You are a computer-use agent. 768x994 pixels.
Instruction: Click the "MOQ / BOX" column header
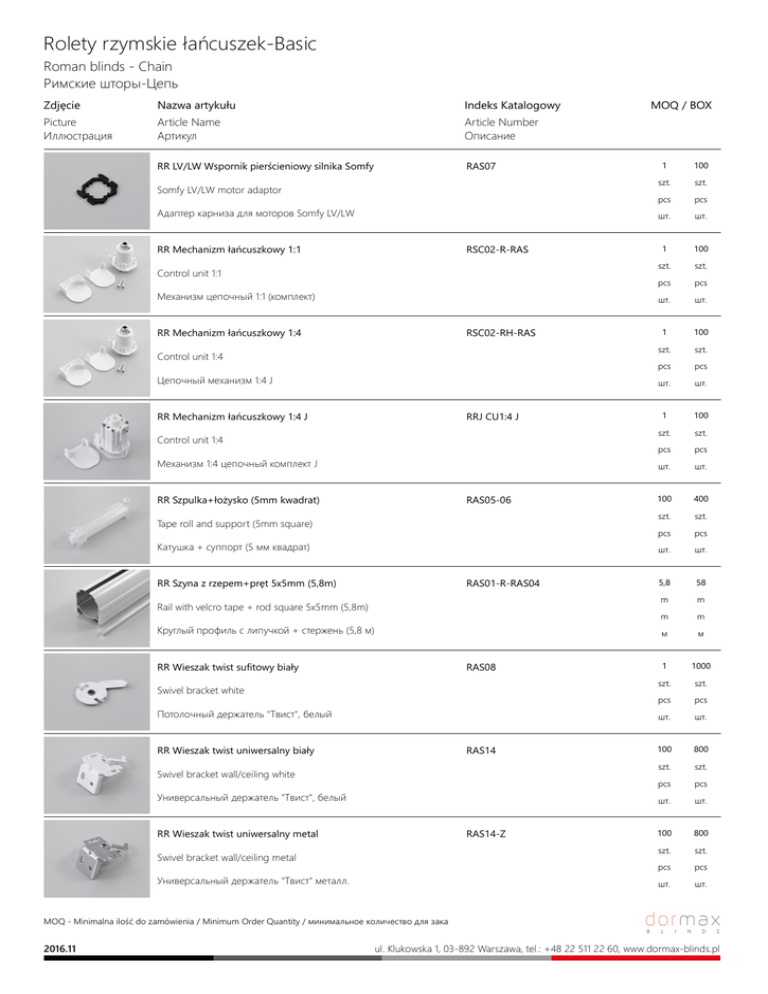[680, 105]
